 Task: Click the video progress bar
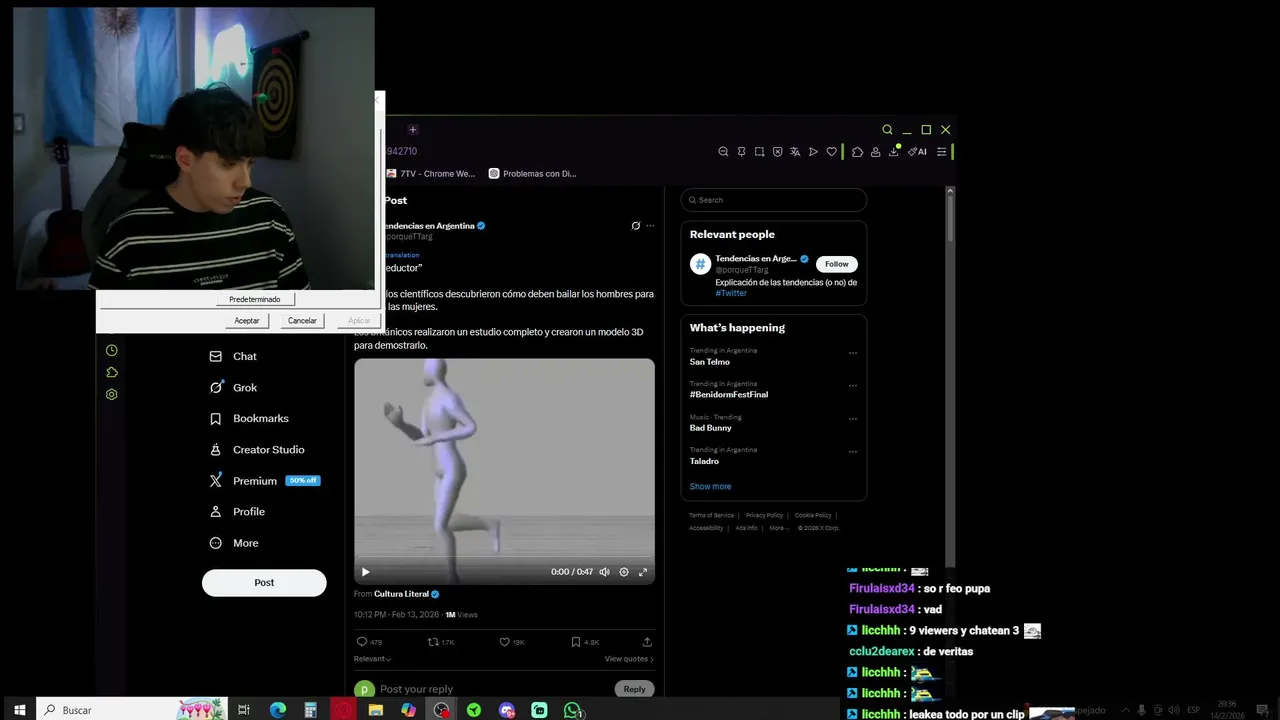[504, 558]
